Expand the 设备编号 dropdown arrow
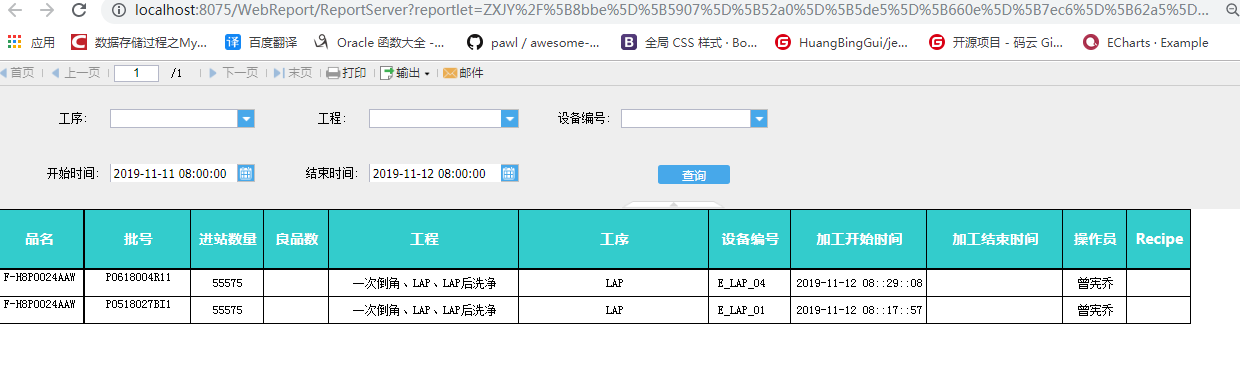This screenshot has width=1240, height=374. click(x=759, y=119)
